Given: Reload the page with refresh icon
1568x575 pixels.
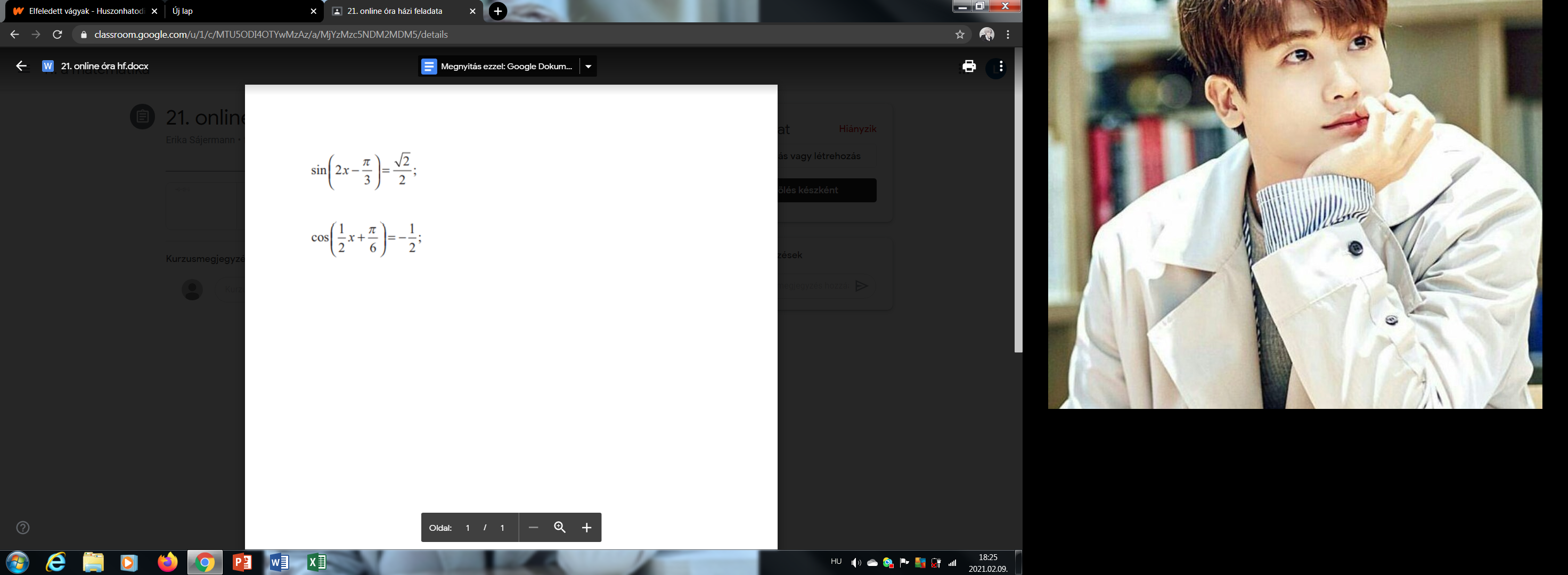Looking at the screenshot, I should [57, 35].
